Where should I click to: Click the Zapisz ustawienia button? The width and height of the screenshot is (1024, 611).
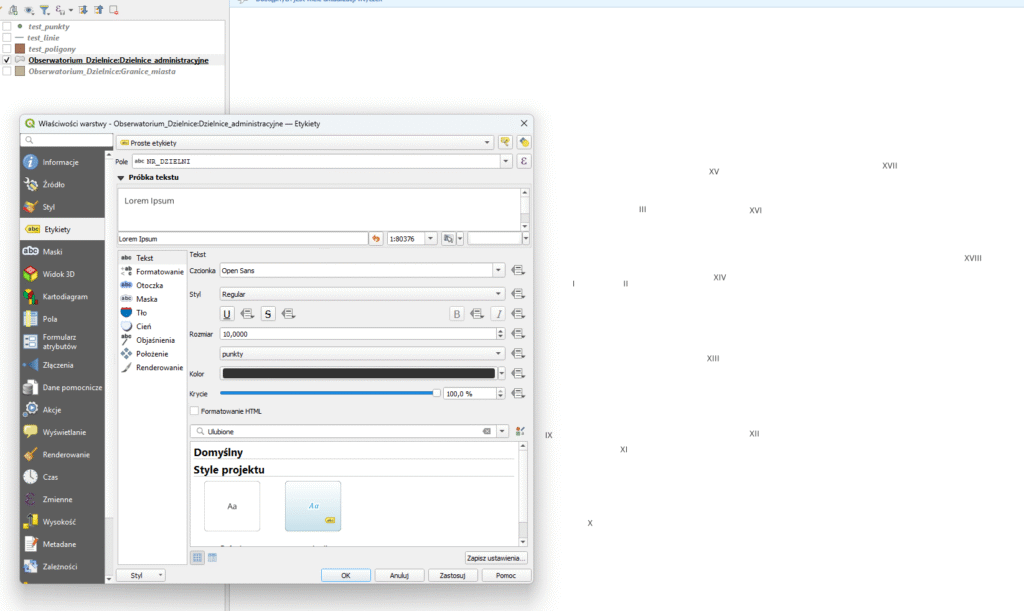click(x=496, y=557)
